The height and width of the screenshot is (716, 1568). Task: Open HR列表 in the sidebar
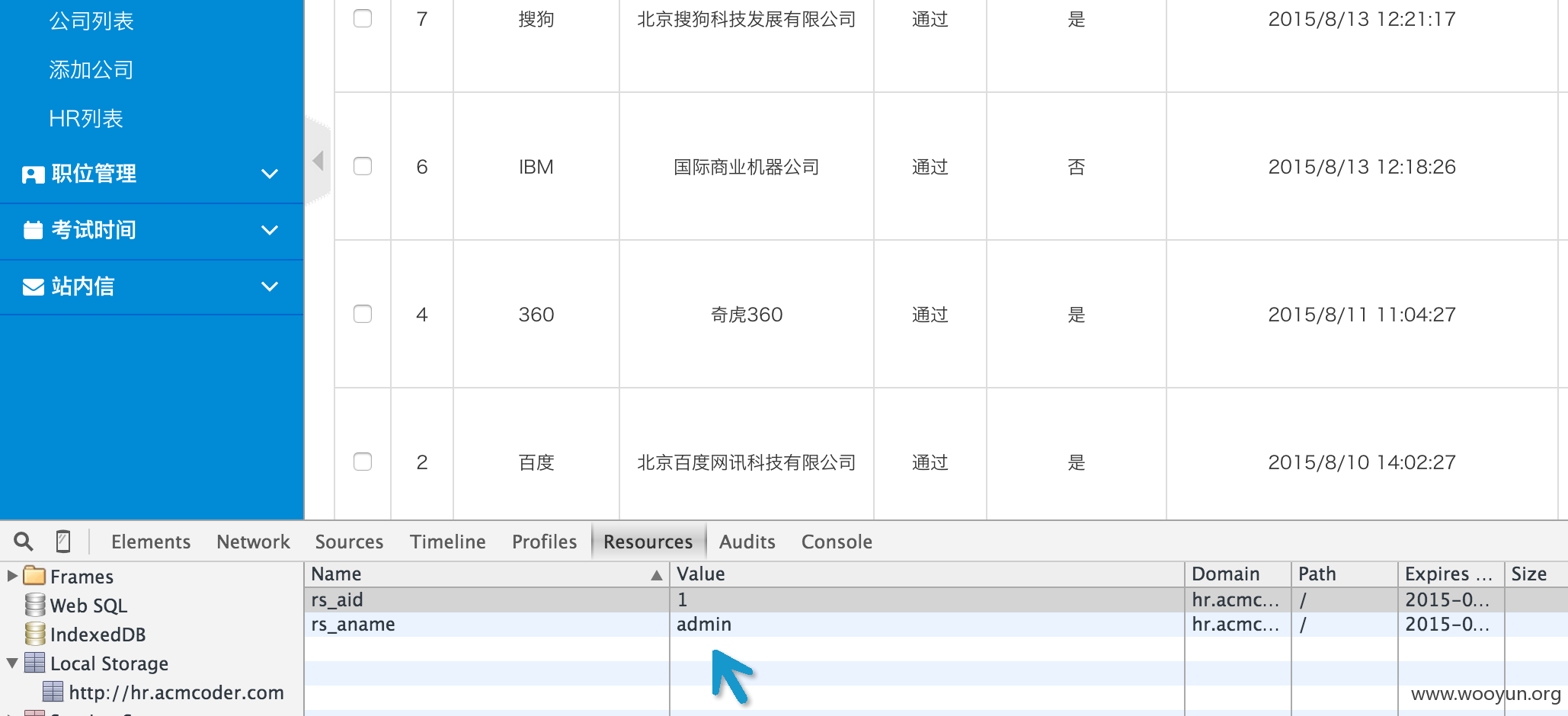point(85,119)
